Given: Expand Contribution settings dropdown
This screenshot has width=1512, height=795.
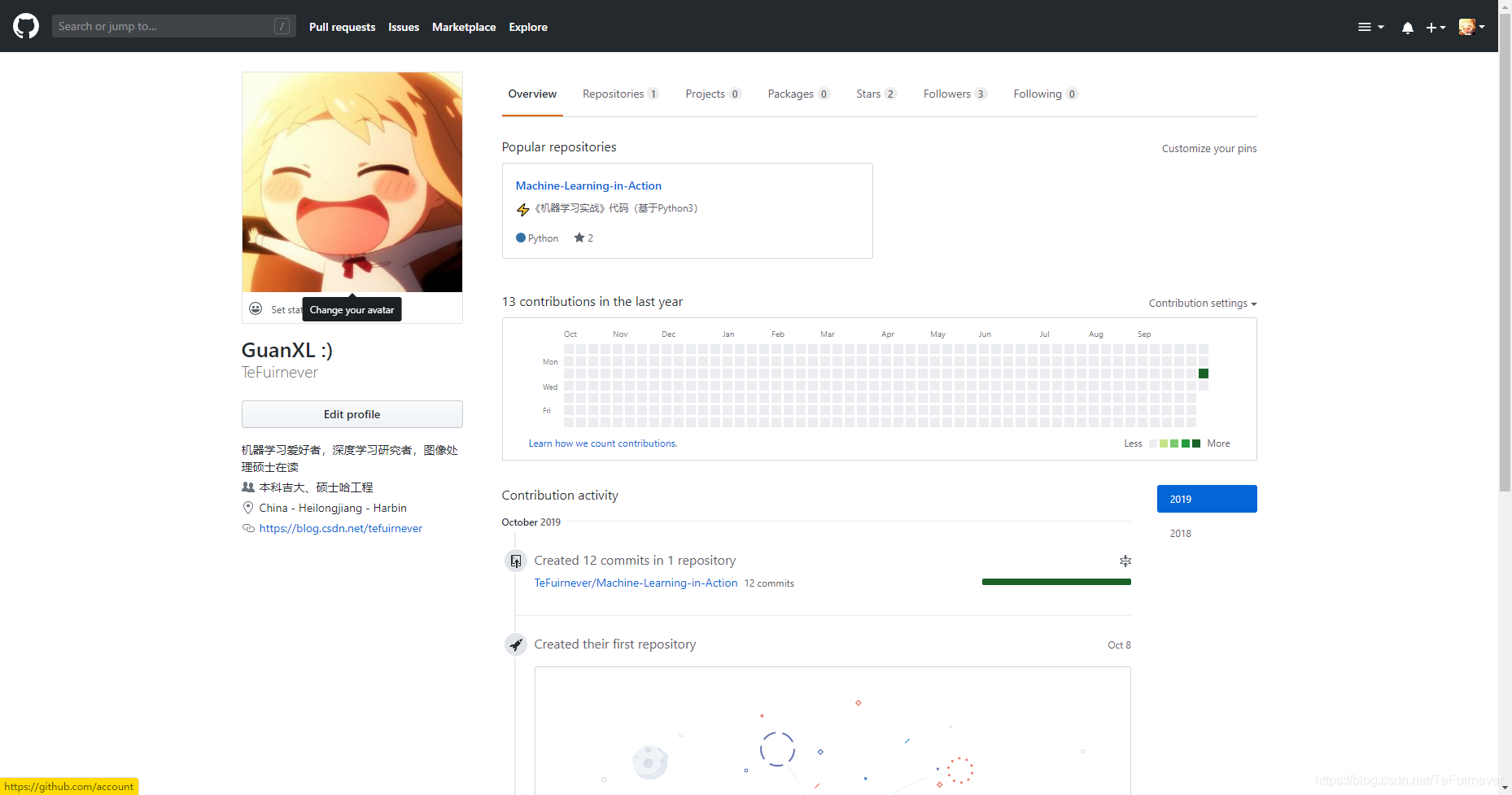Looking at the screenshot, I should pos(1203,303).
